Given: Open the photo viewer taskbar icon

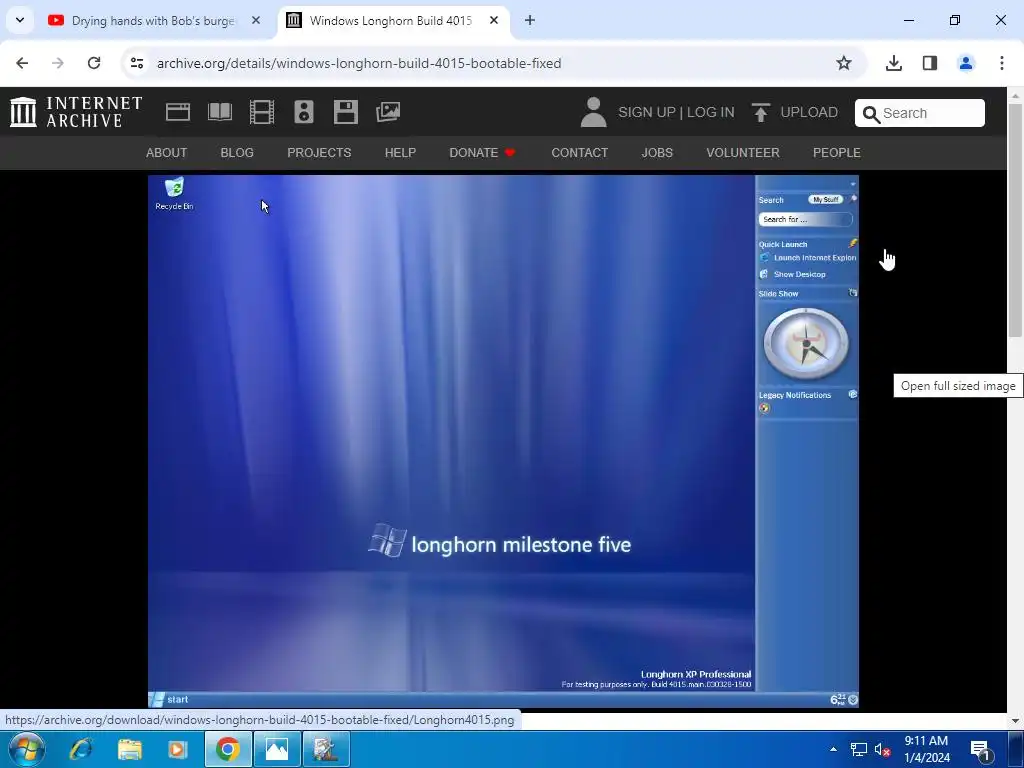Looking at the screenshot, I should 277,749.
